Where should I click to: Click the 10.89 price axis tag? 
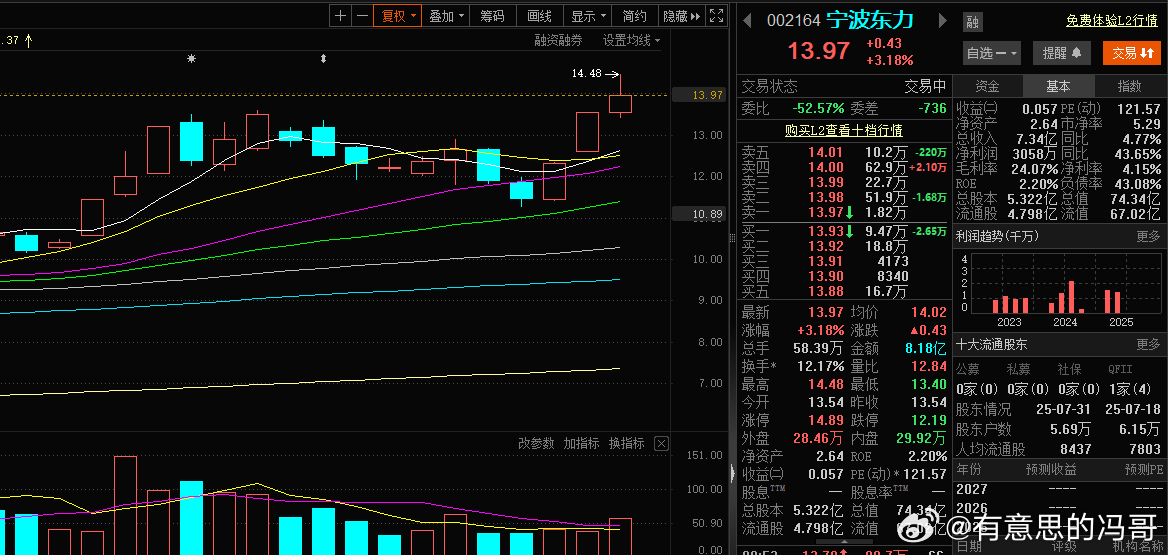(x=698, y=214)
